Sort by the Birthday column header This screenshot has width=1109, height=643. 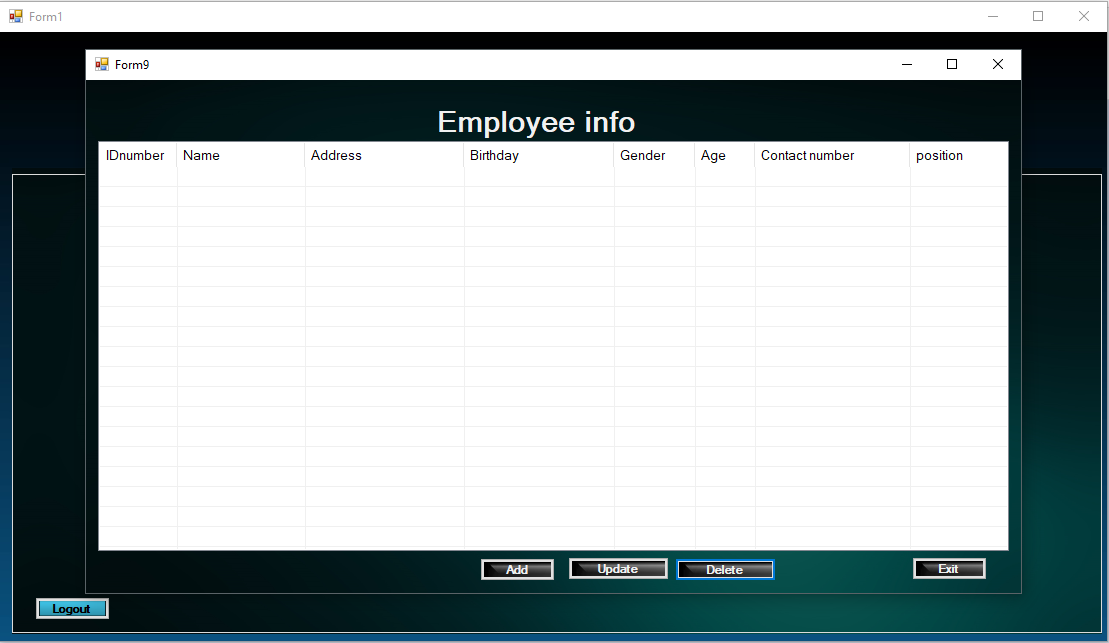click(538, 156)
